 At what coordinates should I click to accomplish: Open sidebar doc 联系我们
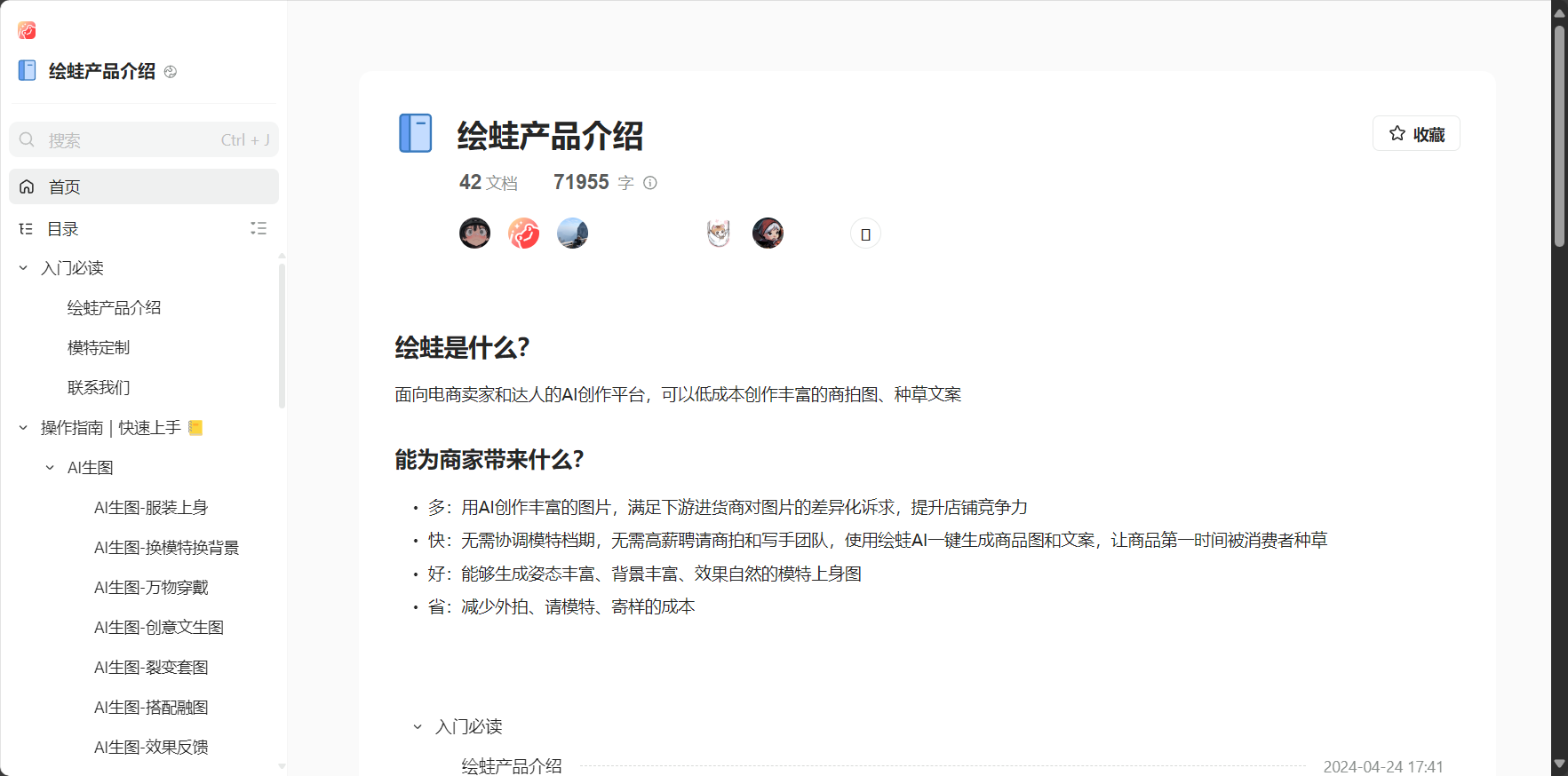point(99,387)
